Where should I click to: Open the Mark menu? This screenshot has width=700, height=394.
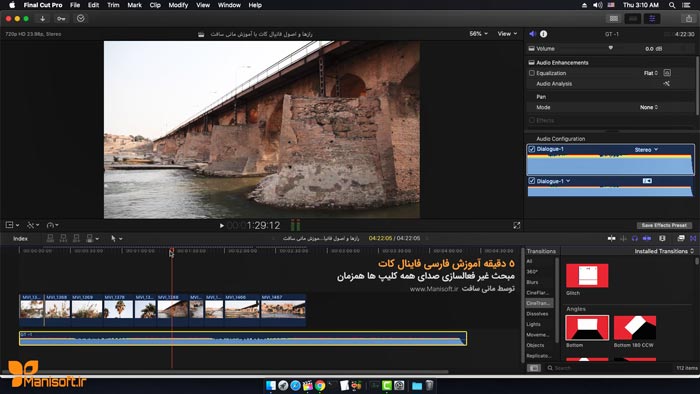point(134,5)
